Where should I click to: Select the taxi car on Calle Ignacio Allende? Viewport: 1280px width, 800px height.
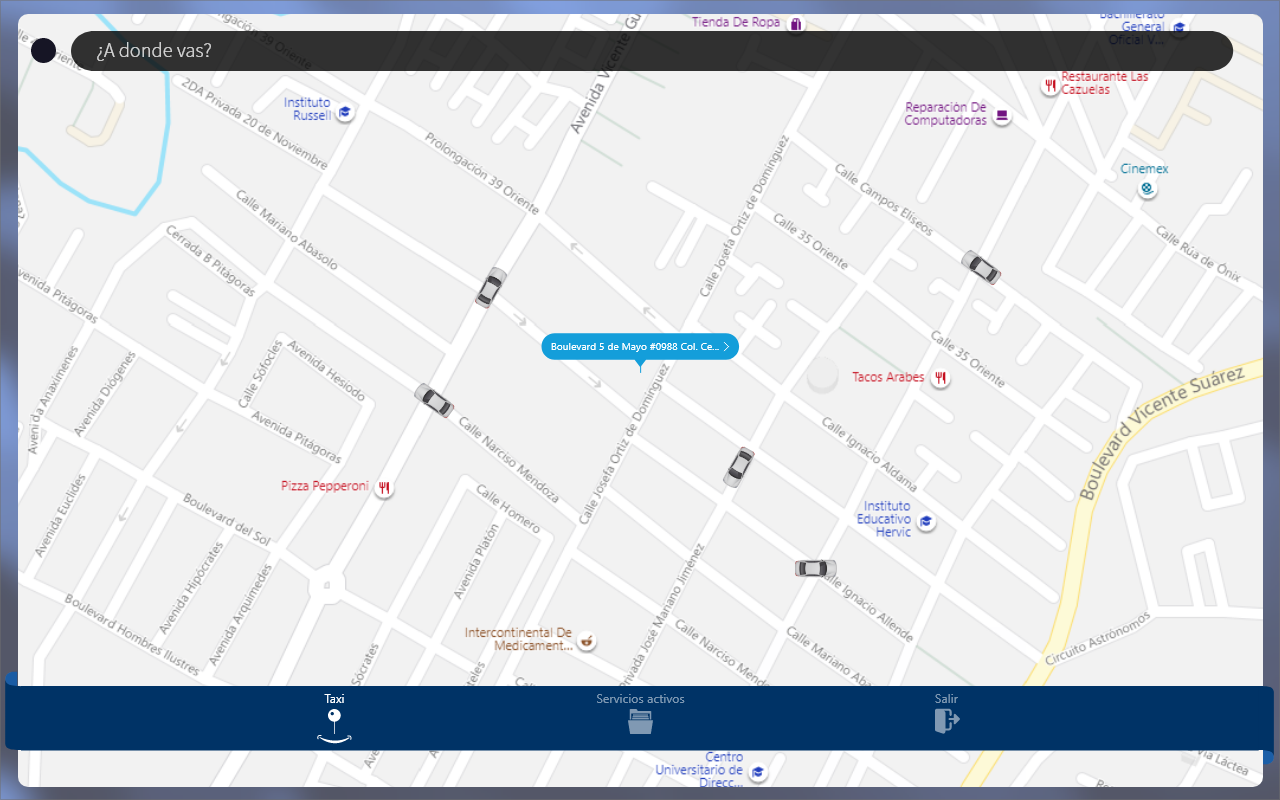click(x=815, y=568)
